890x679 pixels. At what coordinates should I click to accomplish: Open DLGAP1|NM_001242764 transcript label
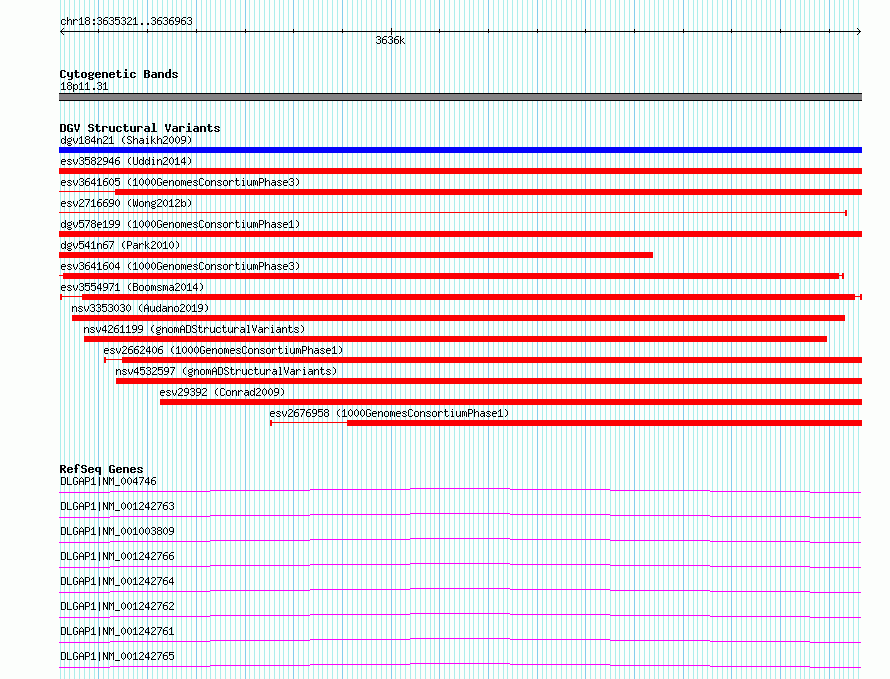(x=117, y=581)
